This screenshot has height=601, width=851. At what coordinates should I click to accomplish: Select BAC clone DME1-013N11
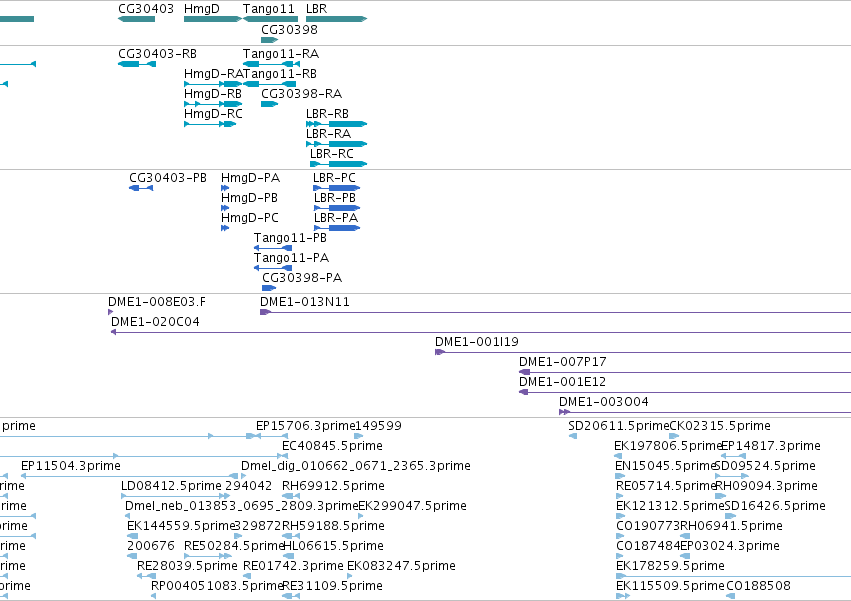click(305, 302)
